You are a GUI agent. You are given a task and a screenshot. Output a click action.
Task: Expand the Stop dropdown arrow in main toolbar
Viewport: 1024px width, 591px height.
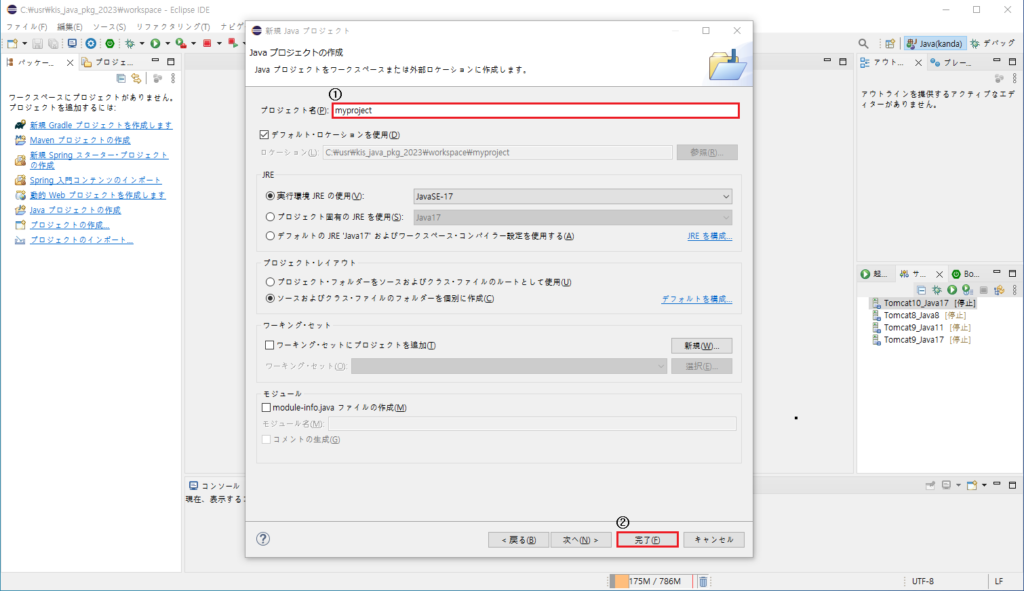[x=219, y=44]
